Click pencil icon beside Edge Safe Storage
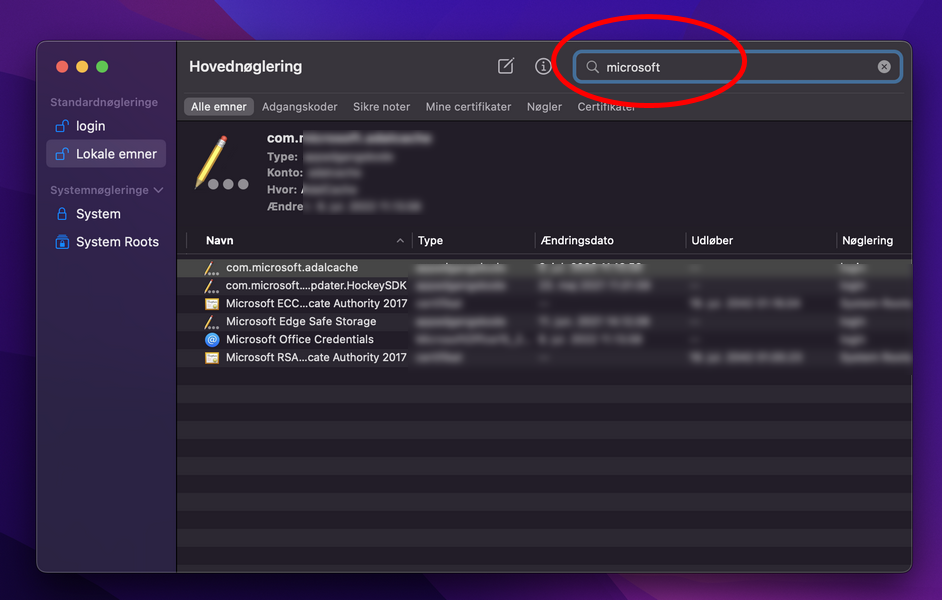This screenshot has width=942, height=600. (x=211, y=322)
